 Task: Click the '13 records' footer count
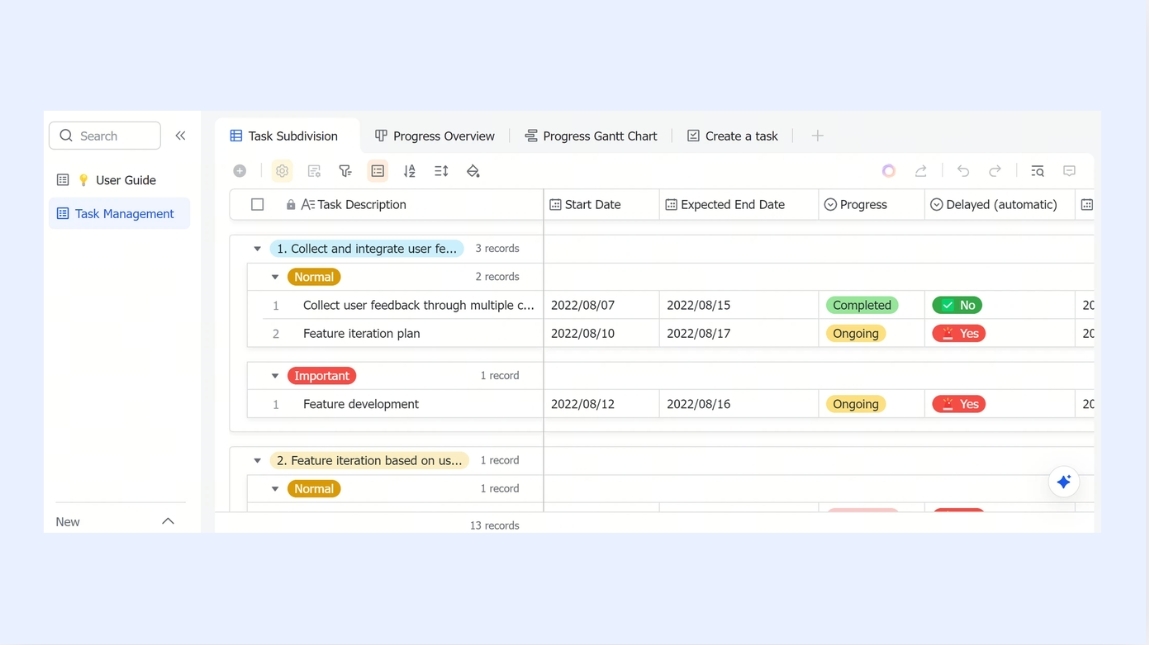(495, 526)
